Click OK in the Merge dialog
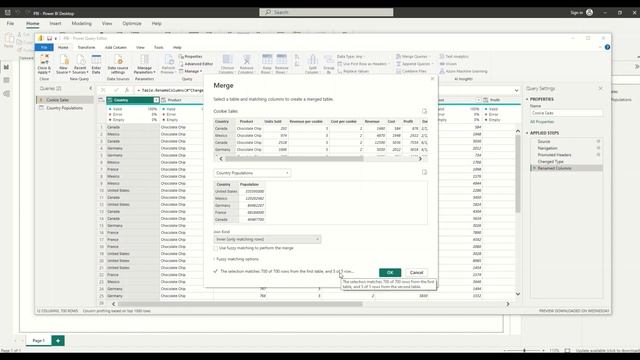The width and height of the screenshot is (640, 360). (x=390, y=272)
